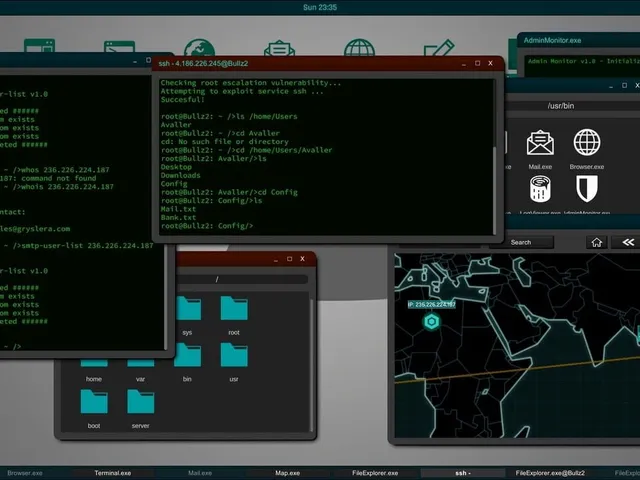
Task: Click the root path bar in file explorer
Action: (x=242, y=280)
